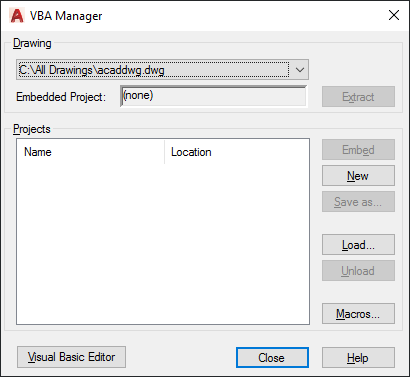410x377 pixels.
Task: Create a new project with New
Action: coord(358,176)
